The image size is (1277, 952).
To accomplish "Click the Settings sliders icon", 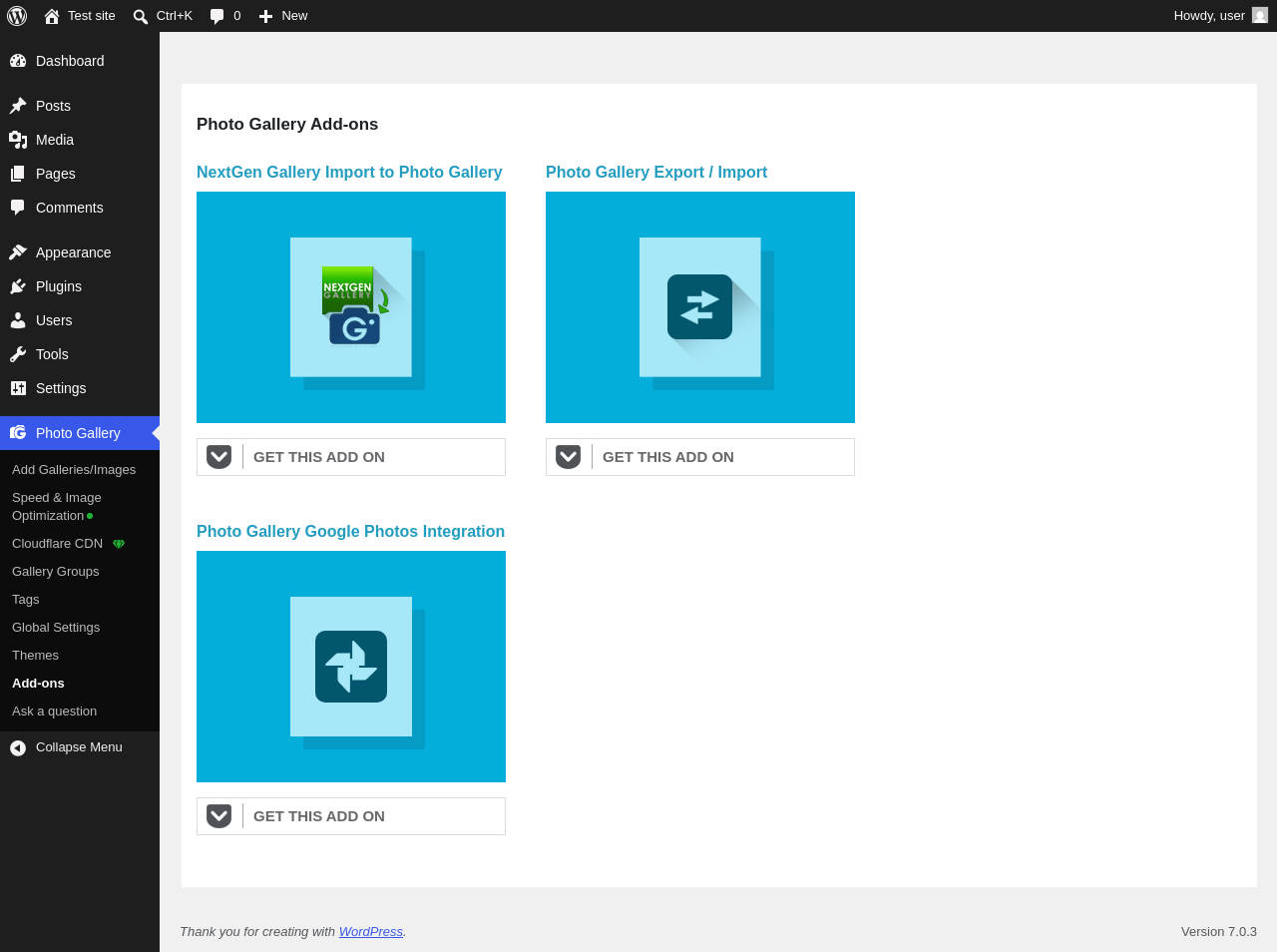I will coord(18,388).
